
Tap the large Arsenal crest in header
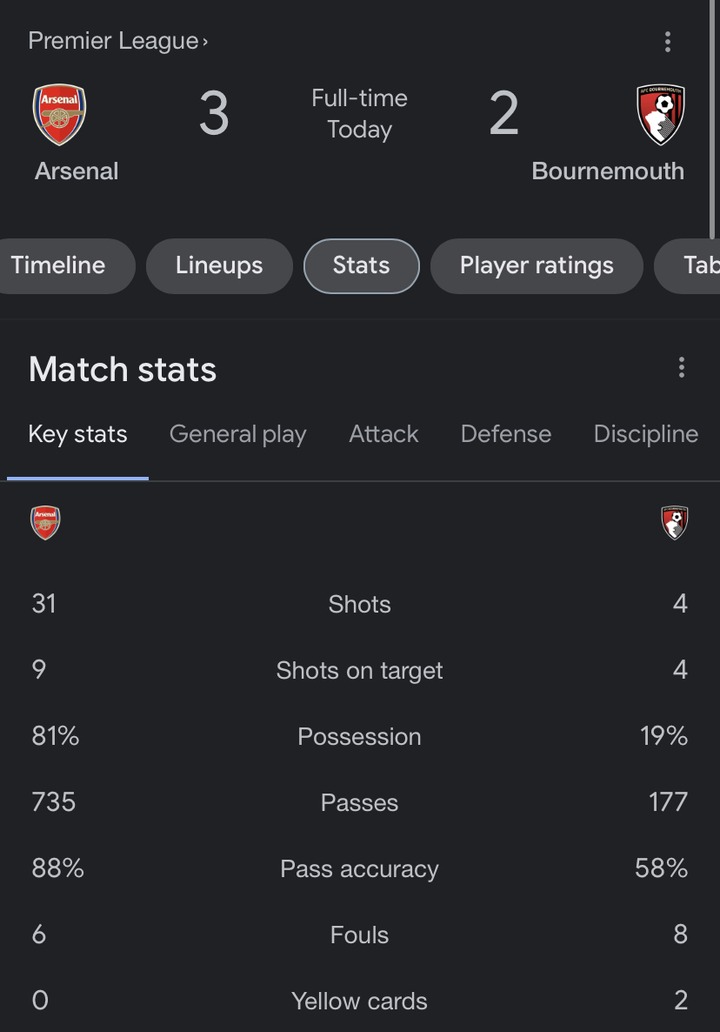[x=59, y=114]
